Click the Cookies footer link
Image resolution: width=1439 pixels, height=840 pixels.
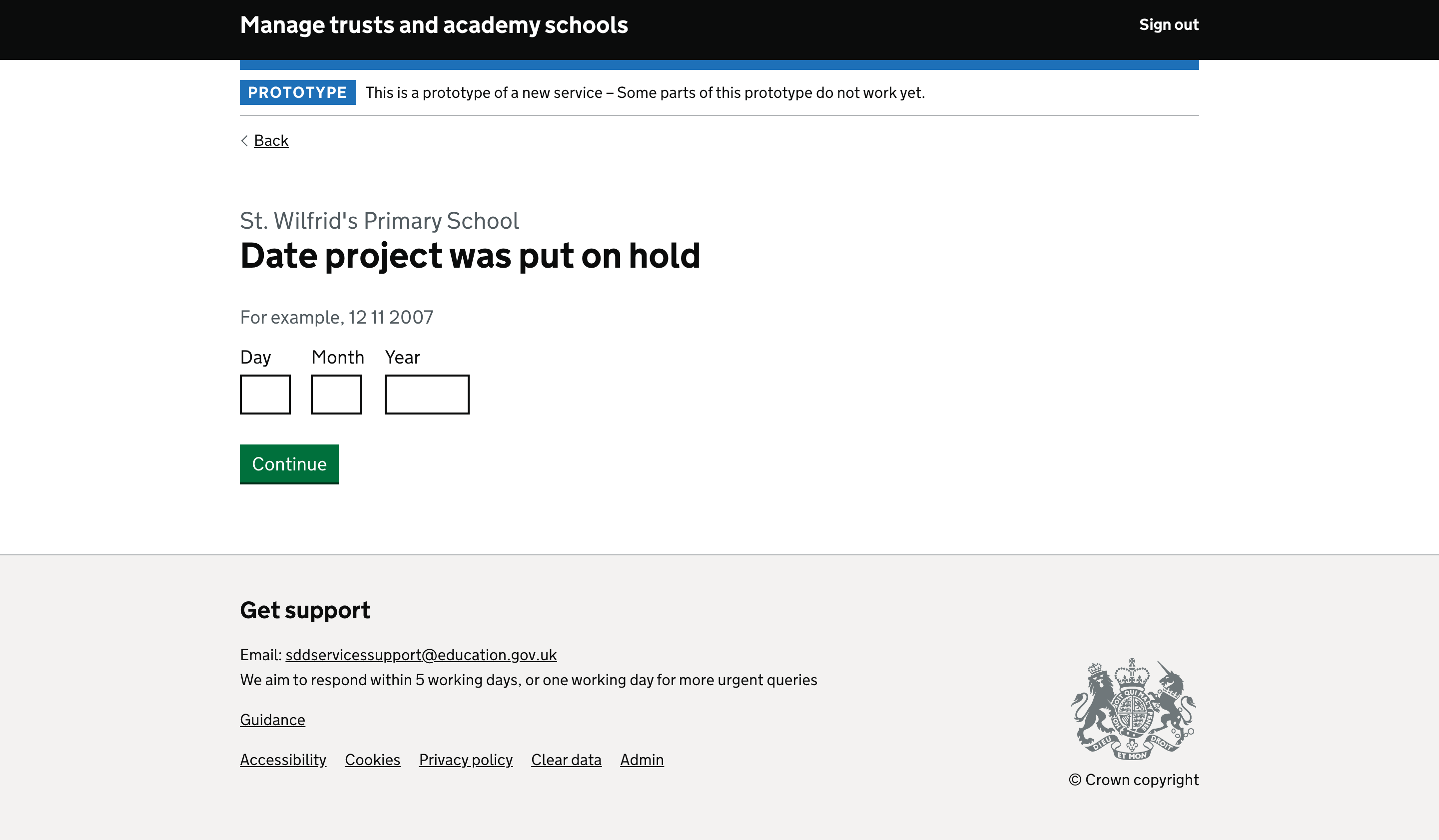pos(372,760)
